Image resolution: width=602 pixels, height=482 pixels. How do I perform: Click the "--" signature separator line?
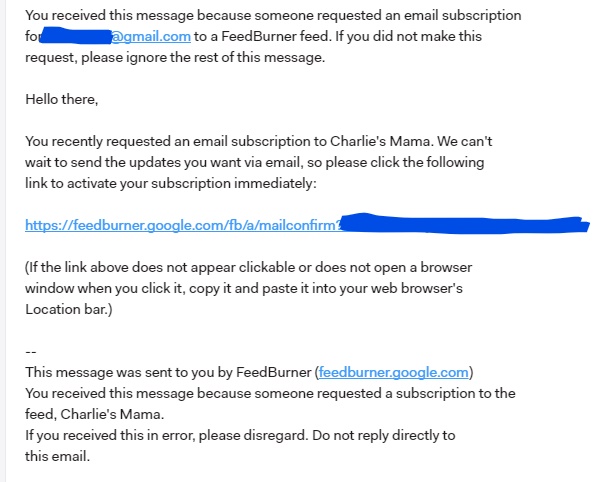pyautogui.click(x=31, y=351)
